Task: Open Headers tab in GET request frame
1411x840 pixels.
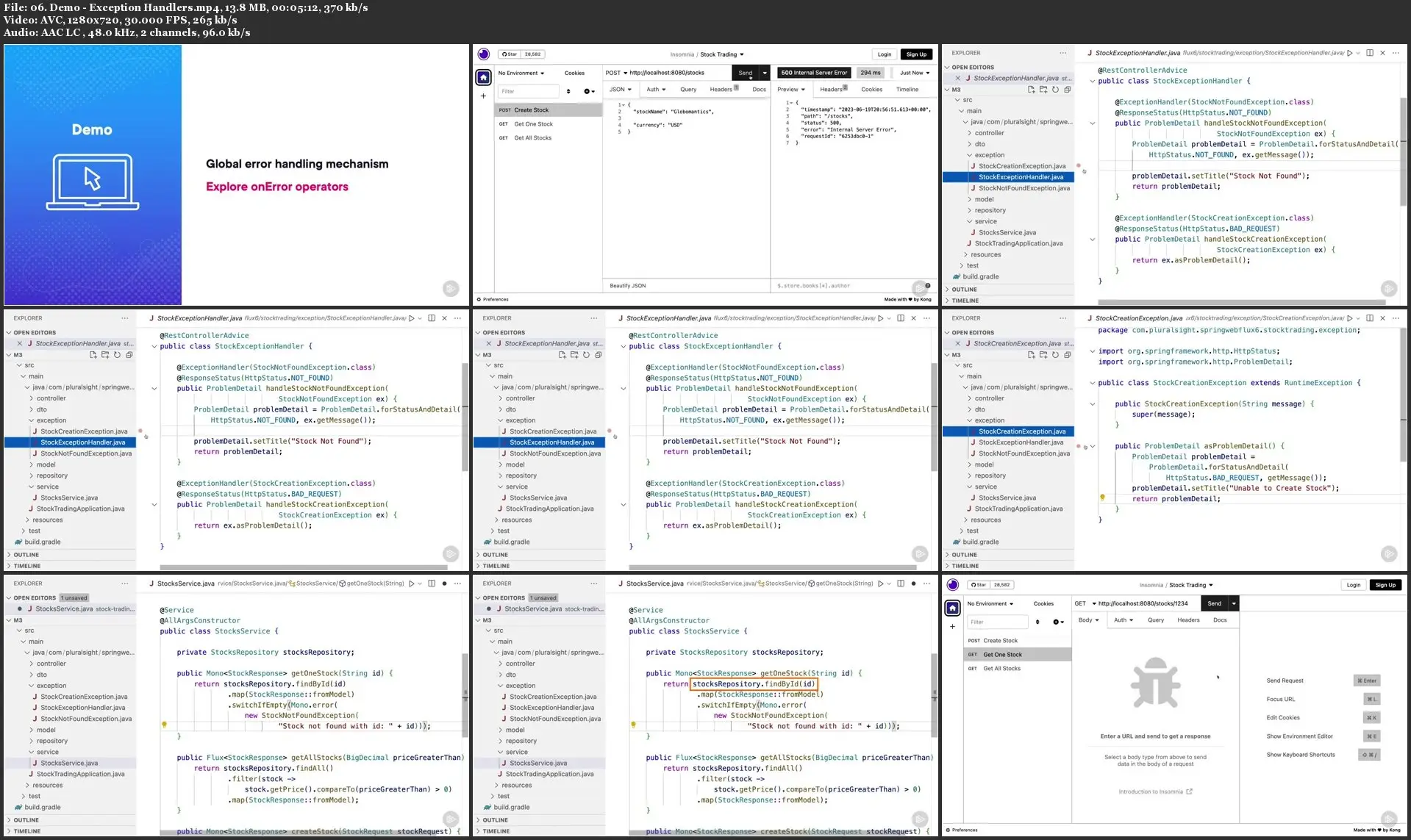Action: (x=1188, y=620)
